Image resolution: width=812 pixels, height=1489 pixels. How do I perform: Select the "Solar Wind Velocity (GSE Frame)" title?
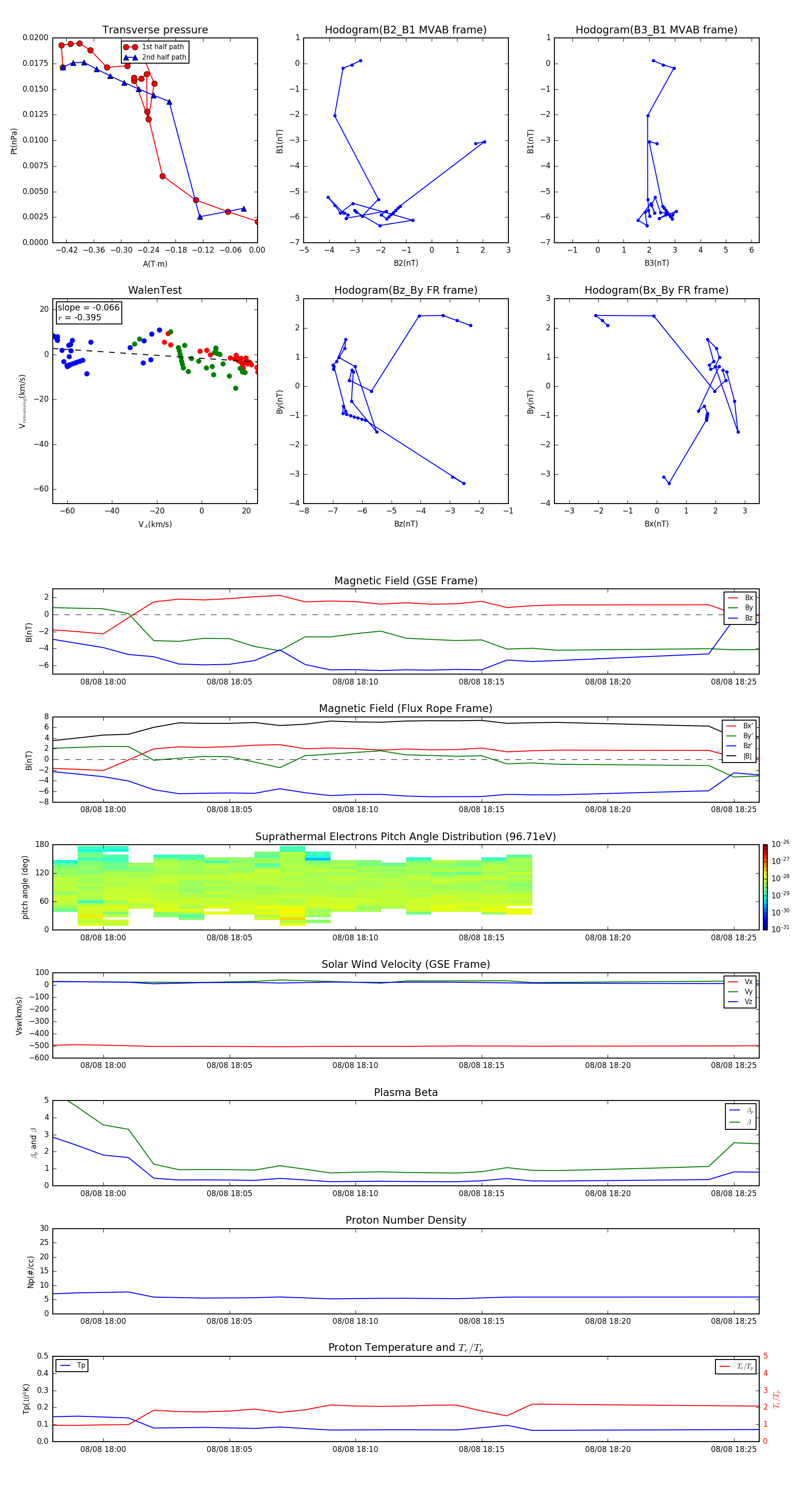coord(406,964)
